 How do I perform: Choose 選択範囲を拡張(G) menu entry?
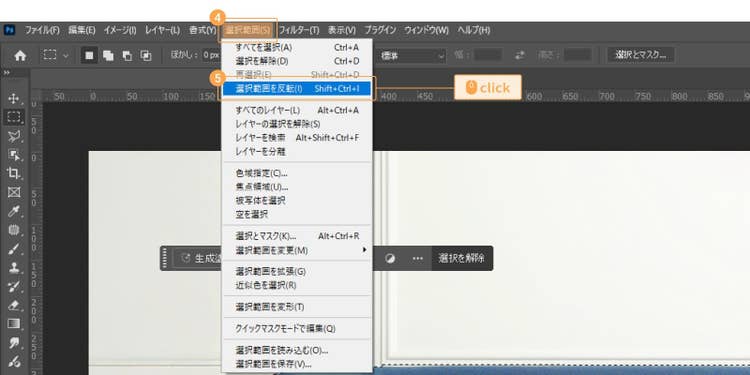click(x=297, y=272)
